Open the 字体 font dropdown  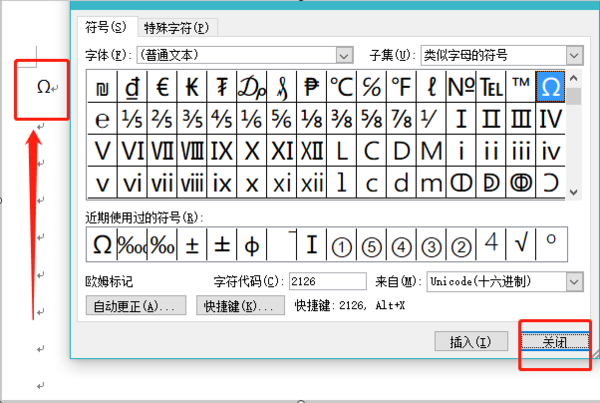[x=344, y=54]
